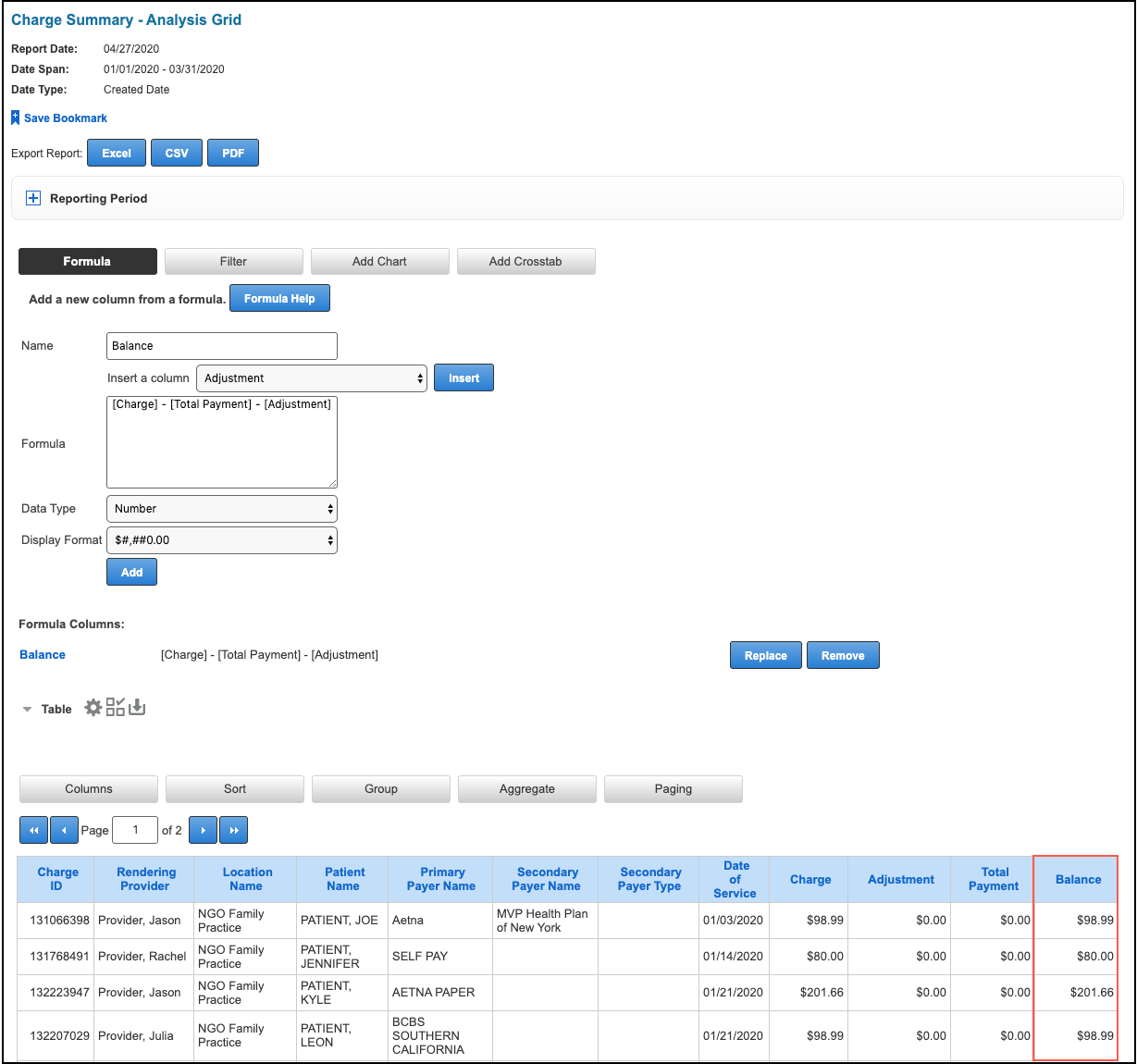Remove the Balance formula column
Image resolution: width=1137 pixels, height=1064 pixels.
pos(843,655)
